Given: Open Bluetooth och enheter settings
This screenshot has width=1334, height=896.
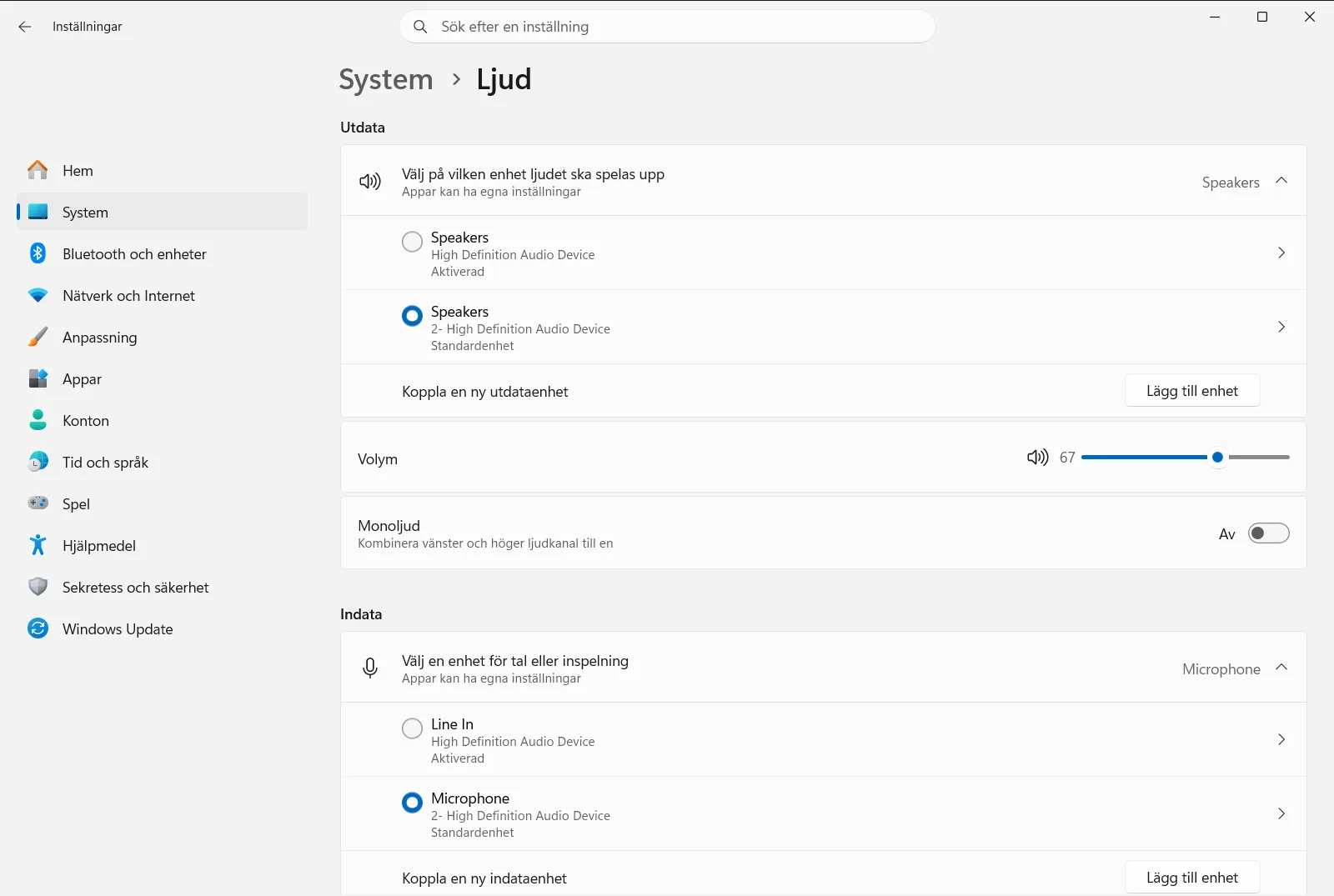Looking at the screenshot, I should coord(162,253).
